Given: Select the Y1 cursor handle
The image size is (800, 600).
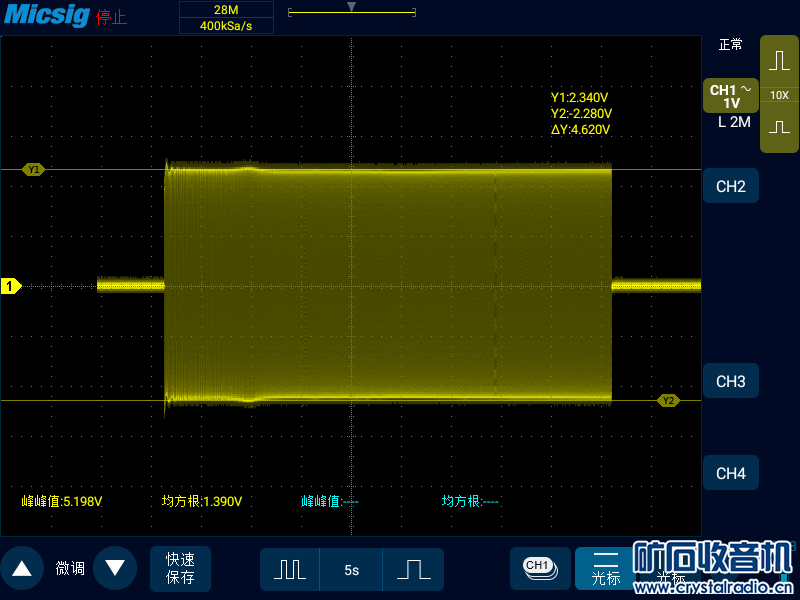Looking at the screenshot, I should pyautogui.click(x=34, y=170).
